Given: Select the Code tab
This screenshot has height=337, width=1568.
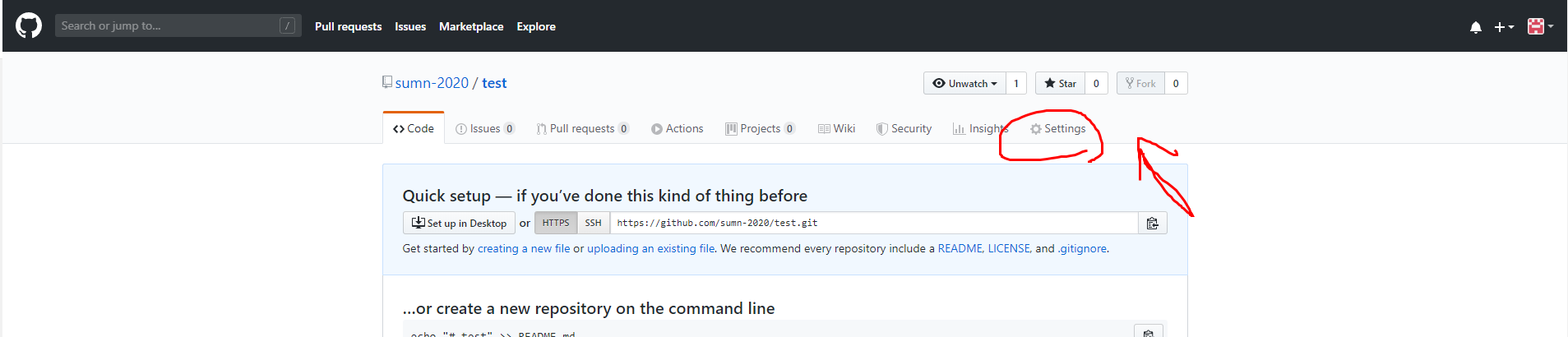Looking at the screenshot, I should pyautogui.click(x=414, y=128).
